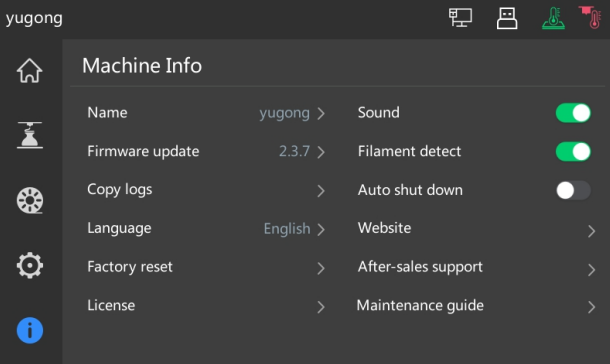Click the 2.3.7 firmware version value
This screenshot has width=610, height=364.
[x=294, y=151]
